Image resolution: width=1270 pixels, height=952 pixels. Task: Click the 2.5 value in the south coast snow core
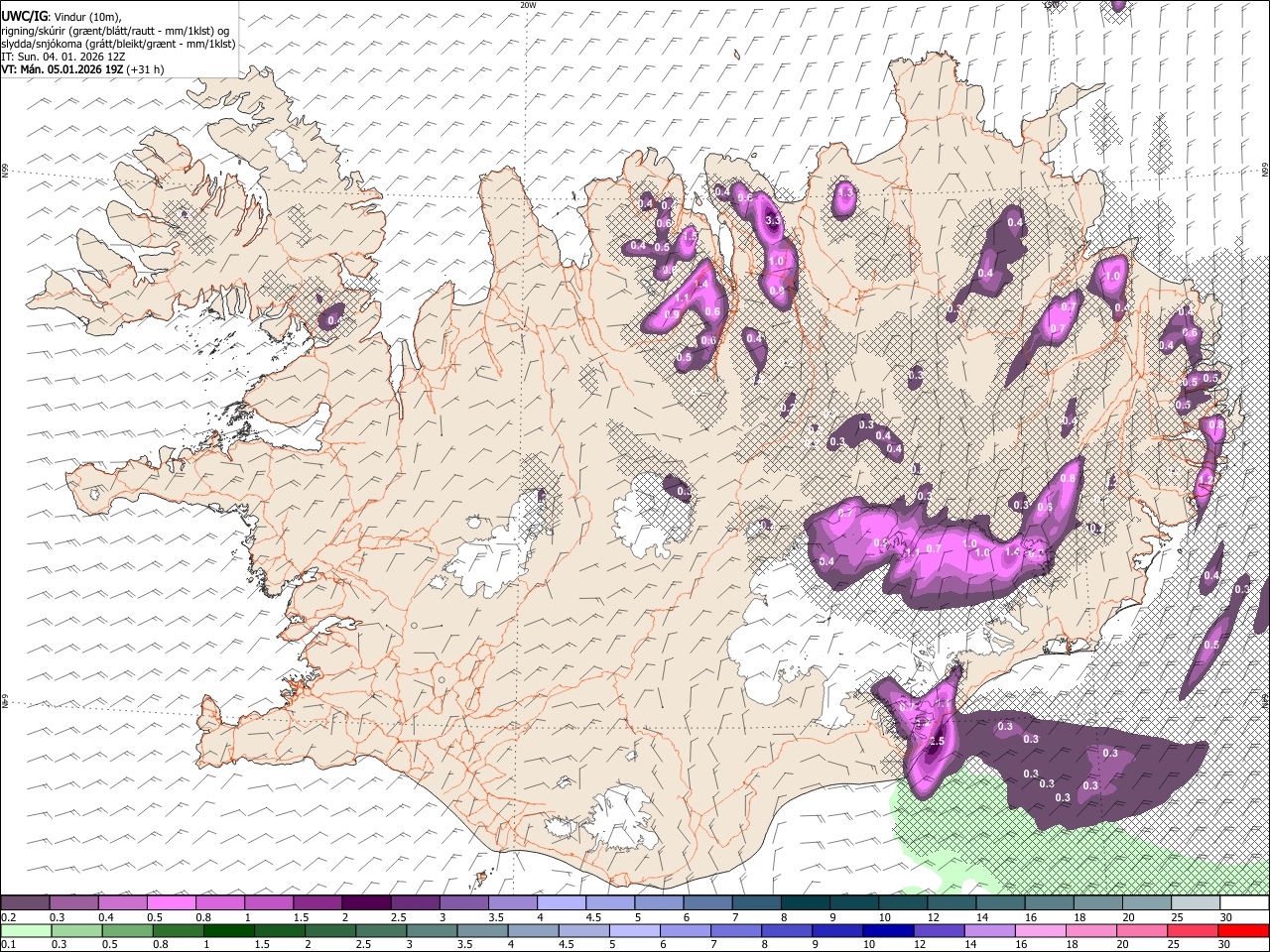(936, 741)
